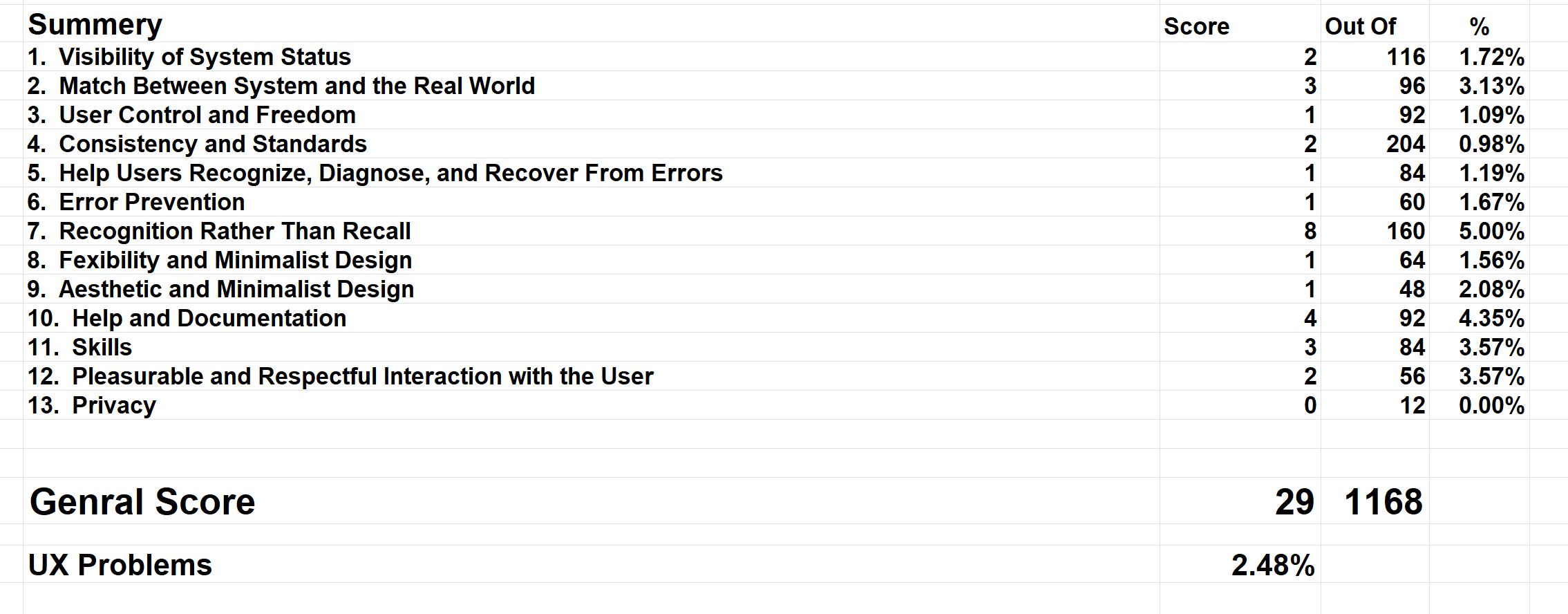This screenshot has height=614, width=1568.
Task: Click the total Out Of cell 1168
Action: coord(1383,502)
